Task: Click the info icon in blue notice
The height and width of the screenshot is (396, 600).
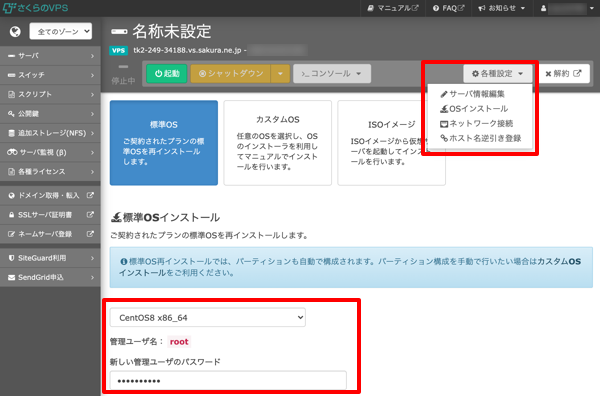Action: (x=124, y=262)
